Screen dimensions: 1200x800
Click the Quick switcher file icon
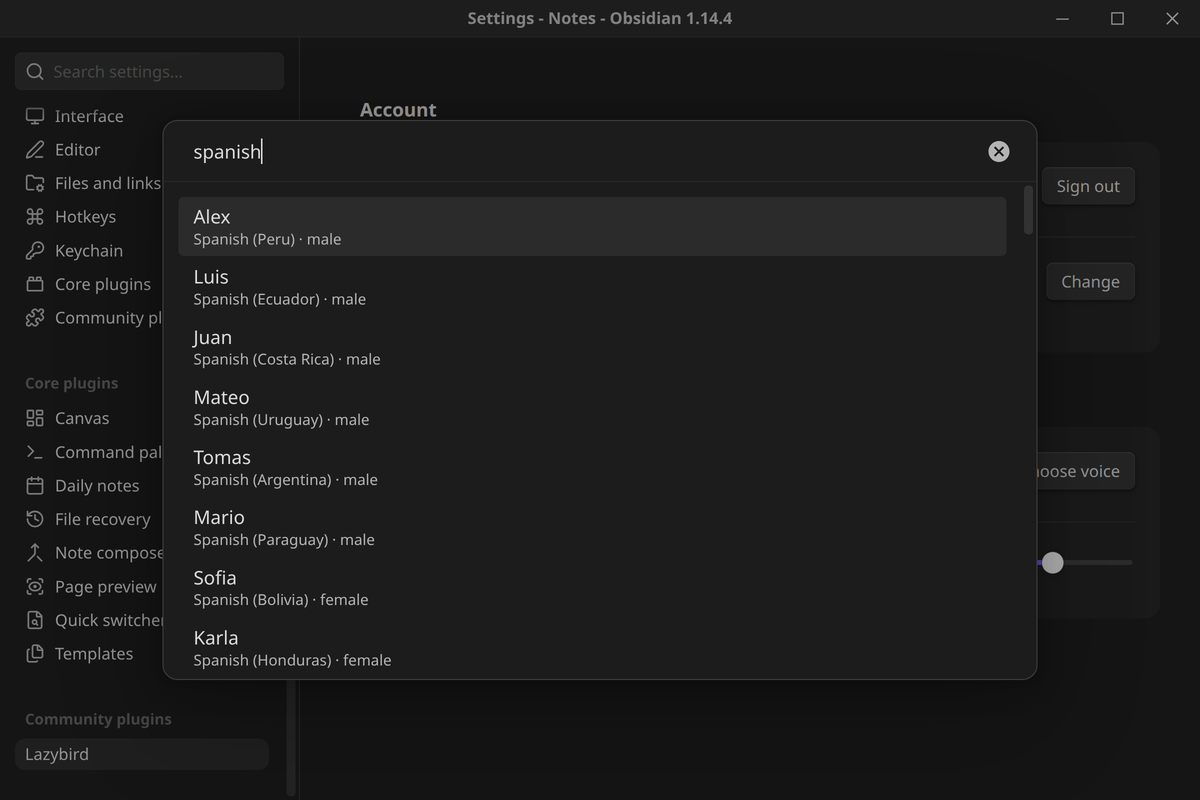35,620
